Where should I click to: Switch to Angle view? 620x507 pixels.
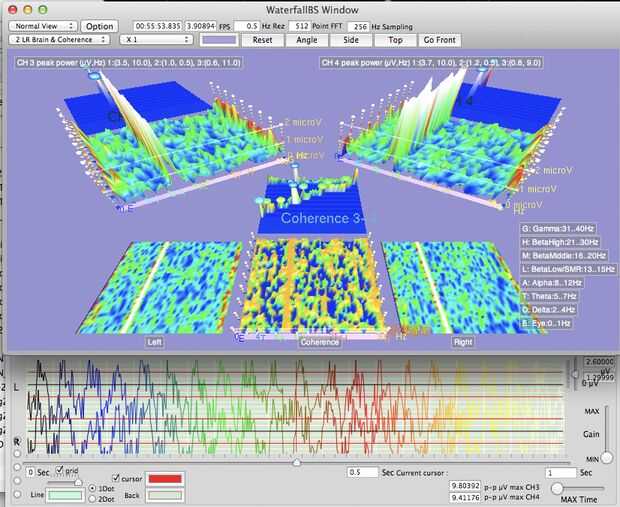point(307,40)
